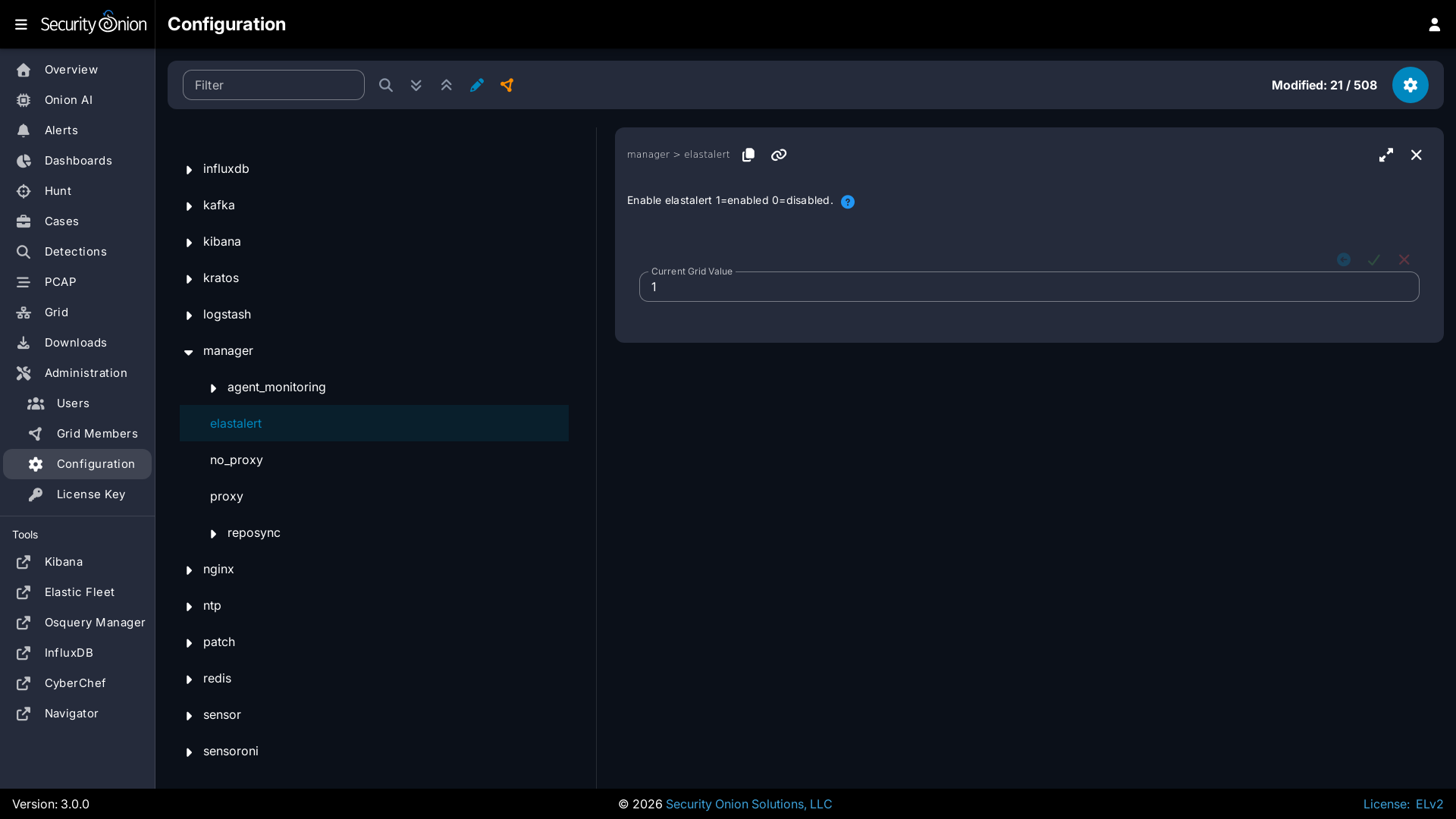The image size is (1456, 819).
Task: Toggle advanced settings pencil icon
Action: point(476,85)
